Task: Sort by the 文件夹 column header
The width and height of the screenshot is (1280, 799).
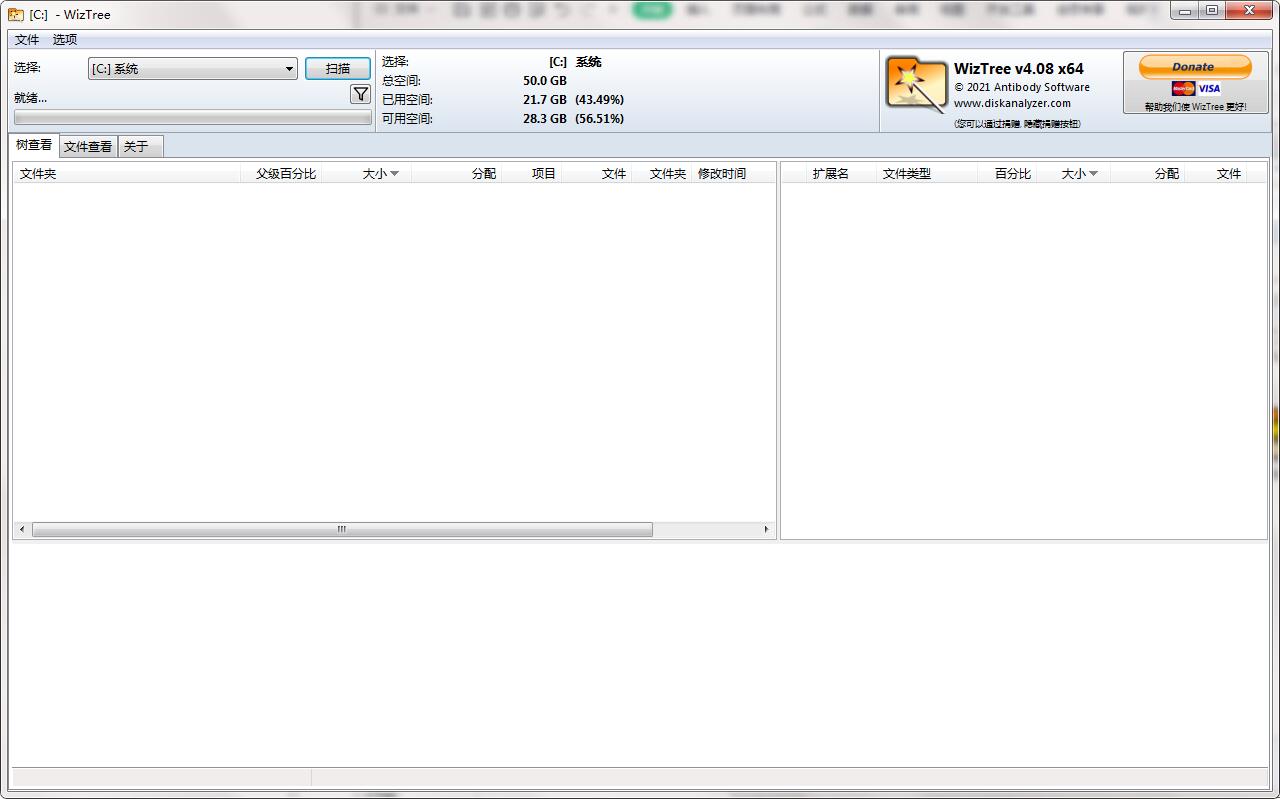Action: 38,173
